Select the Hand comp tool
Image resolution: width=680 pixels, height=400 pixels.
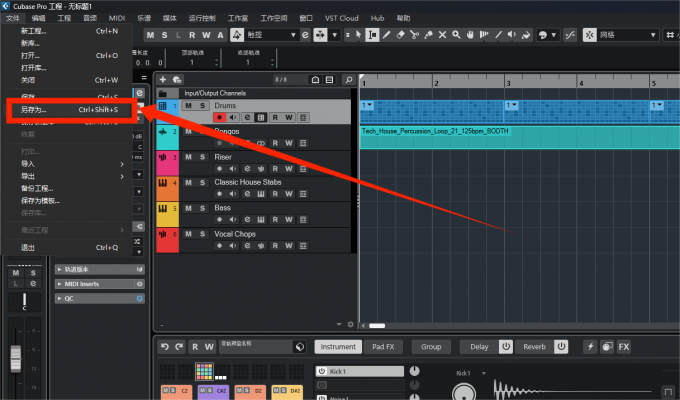pos(470,35)
